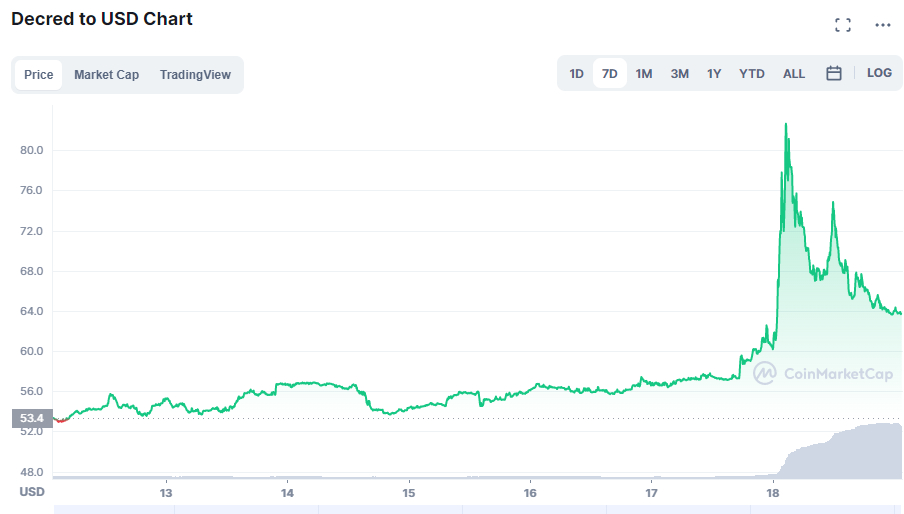Open the three-dot more options menu

click(883, 25)
